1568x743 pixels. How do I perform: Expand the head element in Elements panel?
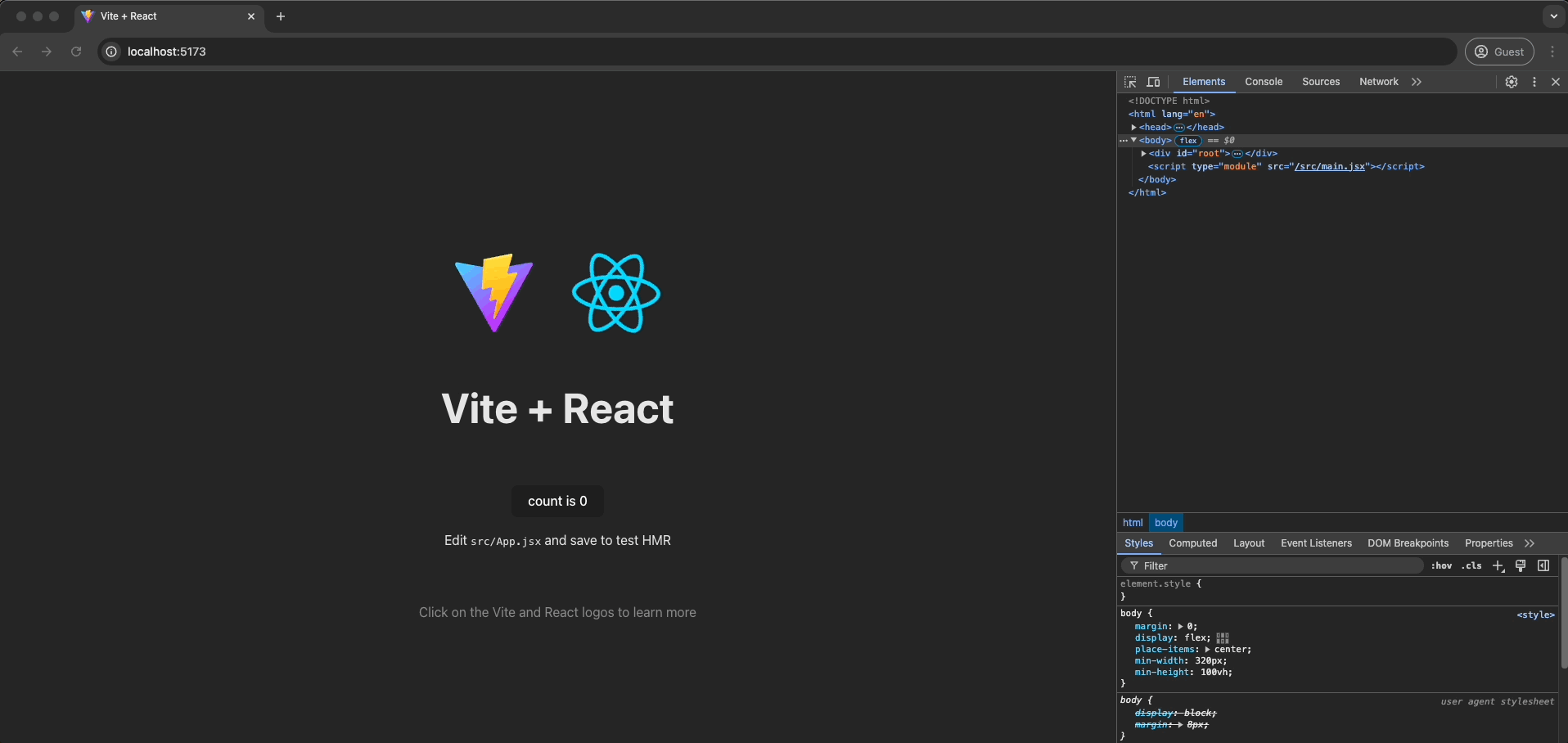click(1133, 128)
